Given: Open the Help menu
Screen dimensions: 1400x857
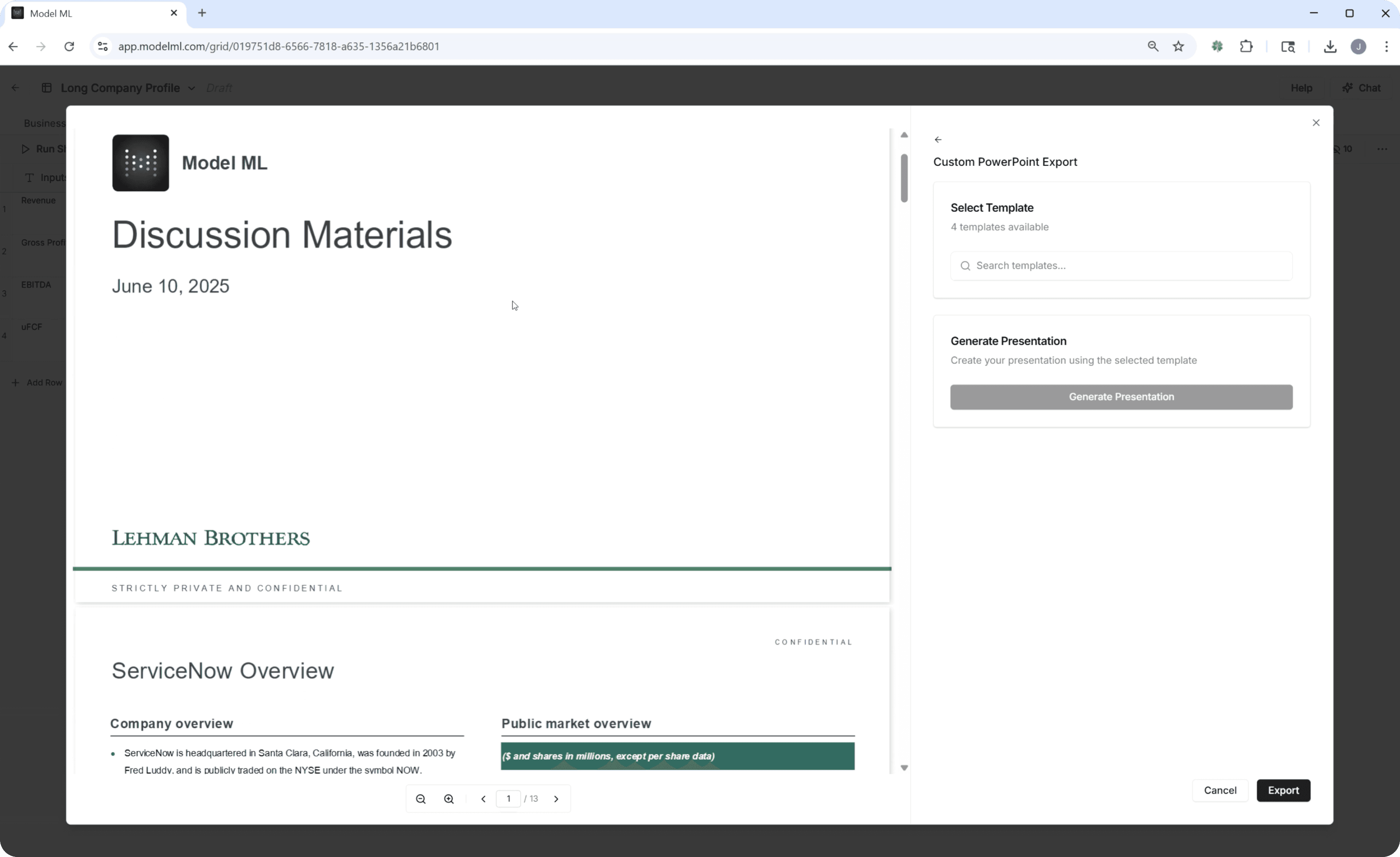Looking at the screenshot, I should (x=1301, y=88).
